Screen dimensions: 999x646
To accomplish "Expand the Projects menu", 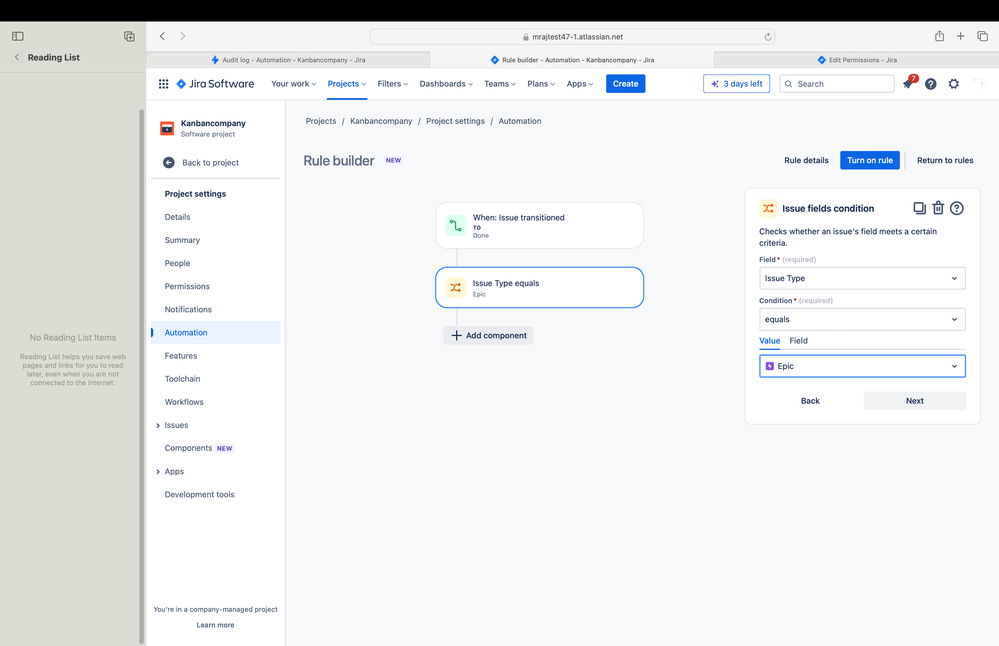I will (347, 84).
